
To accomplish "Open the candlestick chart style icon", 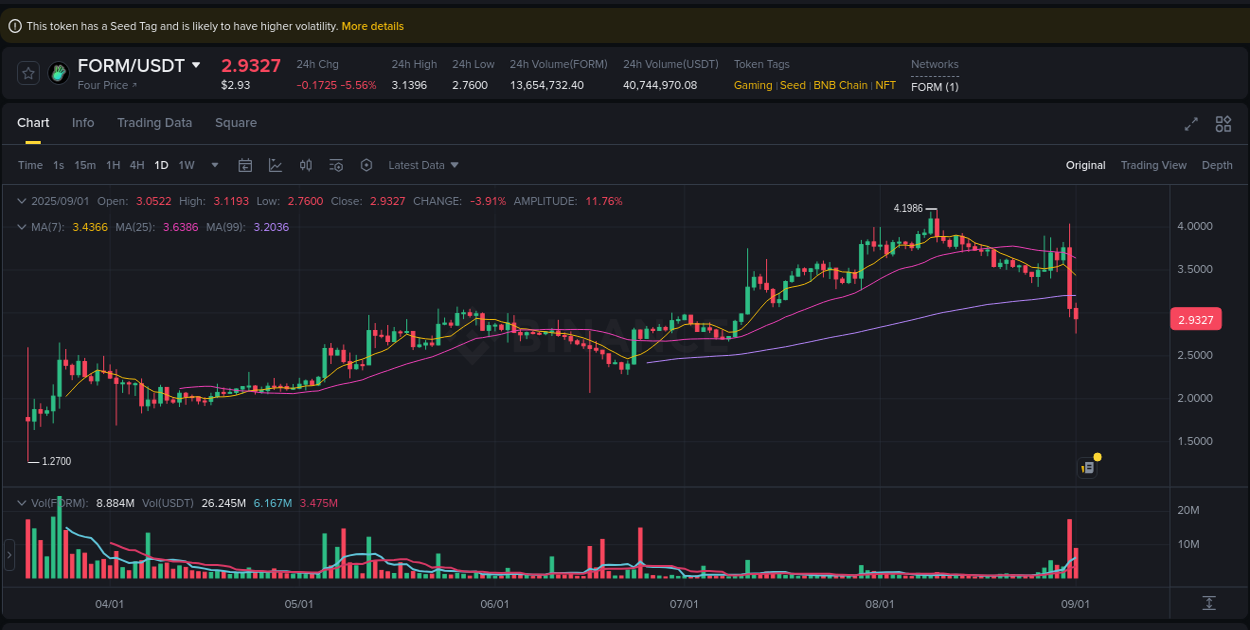I will click(306, 165).
